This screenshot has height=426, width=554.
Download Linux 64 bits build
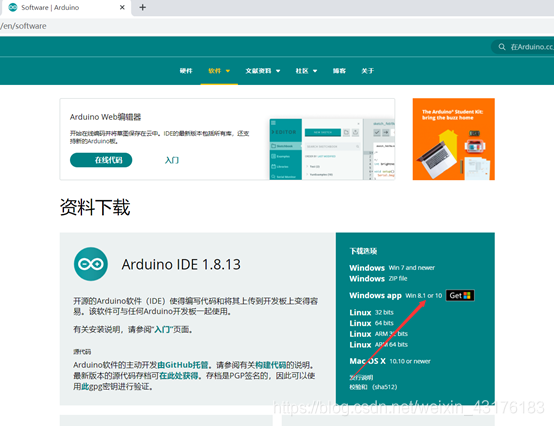[x=371, y=323]
